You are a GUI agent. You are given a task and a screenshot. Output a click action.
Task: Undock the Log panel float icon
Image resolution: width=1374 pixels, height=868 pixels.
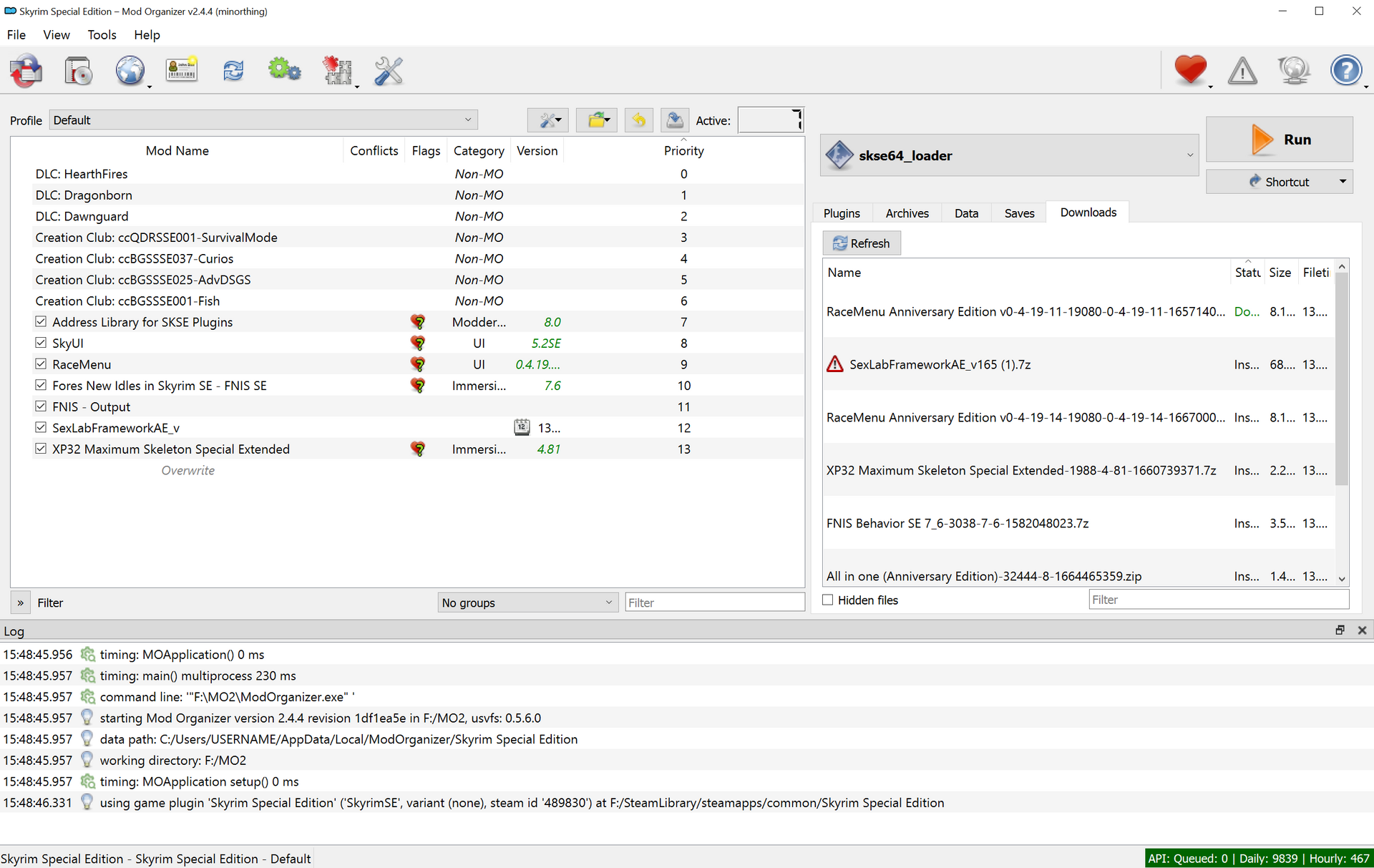(1340, 630)
